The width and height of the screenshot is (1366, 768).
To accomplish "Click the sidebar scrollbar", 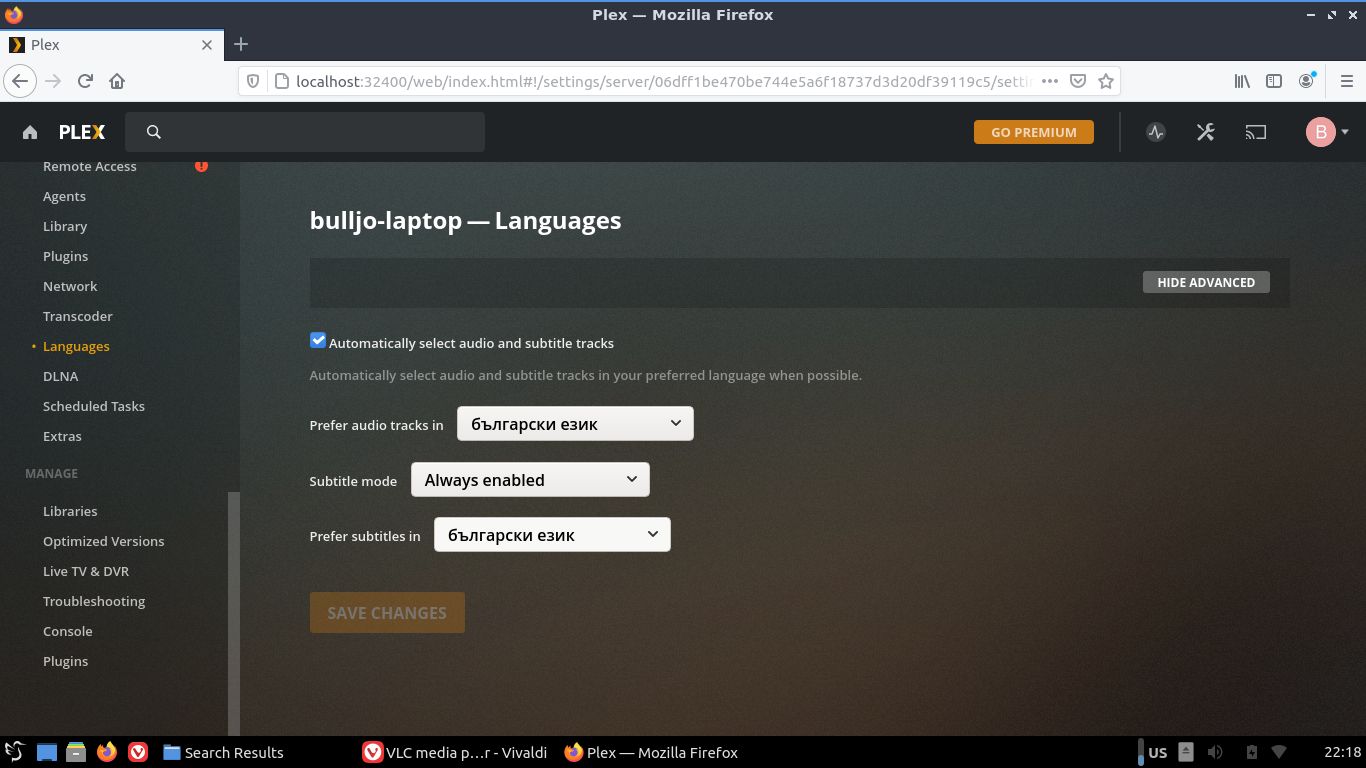I will pos(234,612).
